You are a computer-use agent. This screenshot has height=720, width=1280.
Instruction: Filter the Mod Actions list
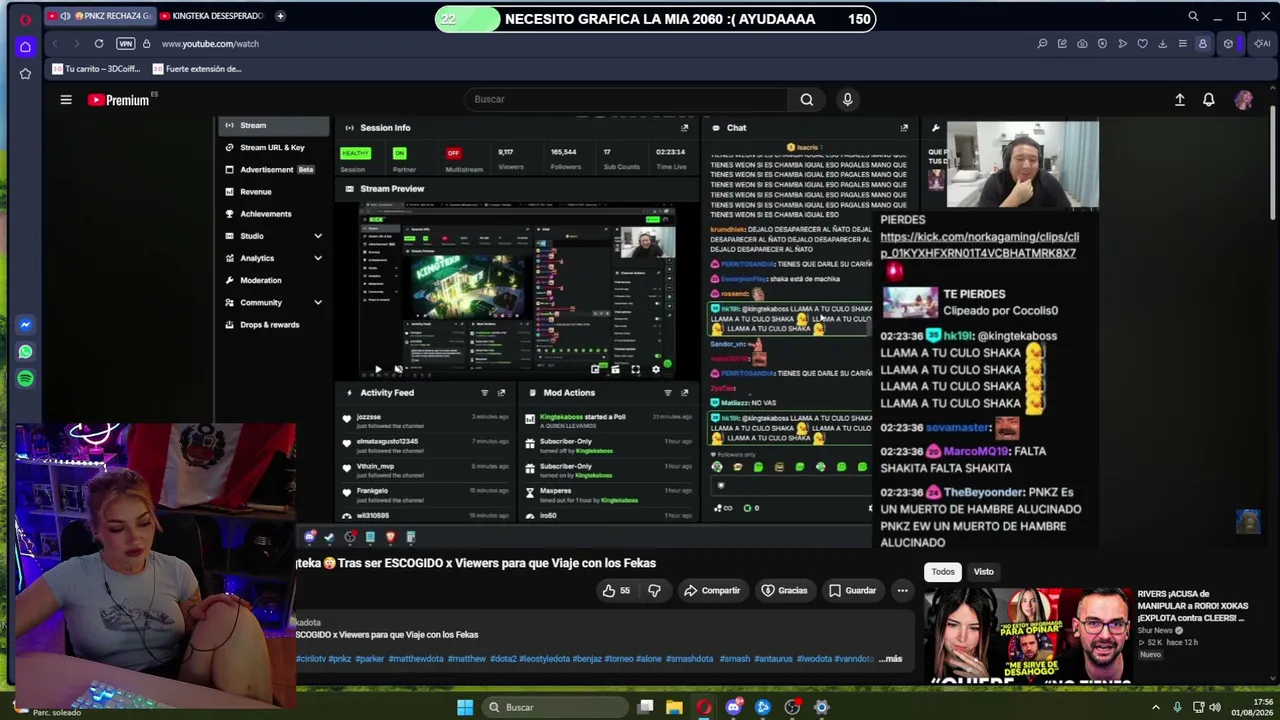667,393
